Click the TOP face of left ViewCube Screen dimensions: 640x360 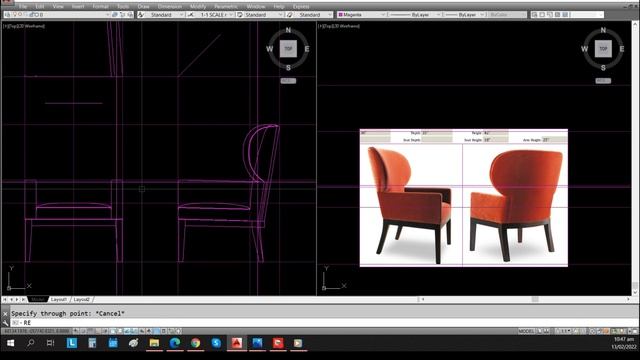coord(288,49)
